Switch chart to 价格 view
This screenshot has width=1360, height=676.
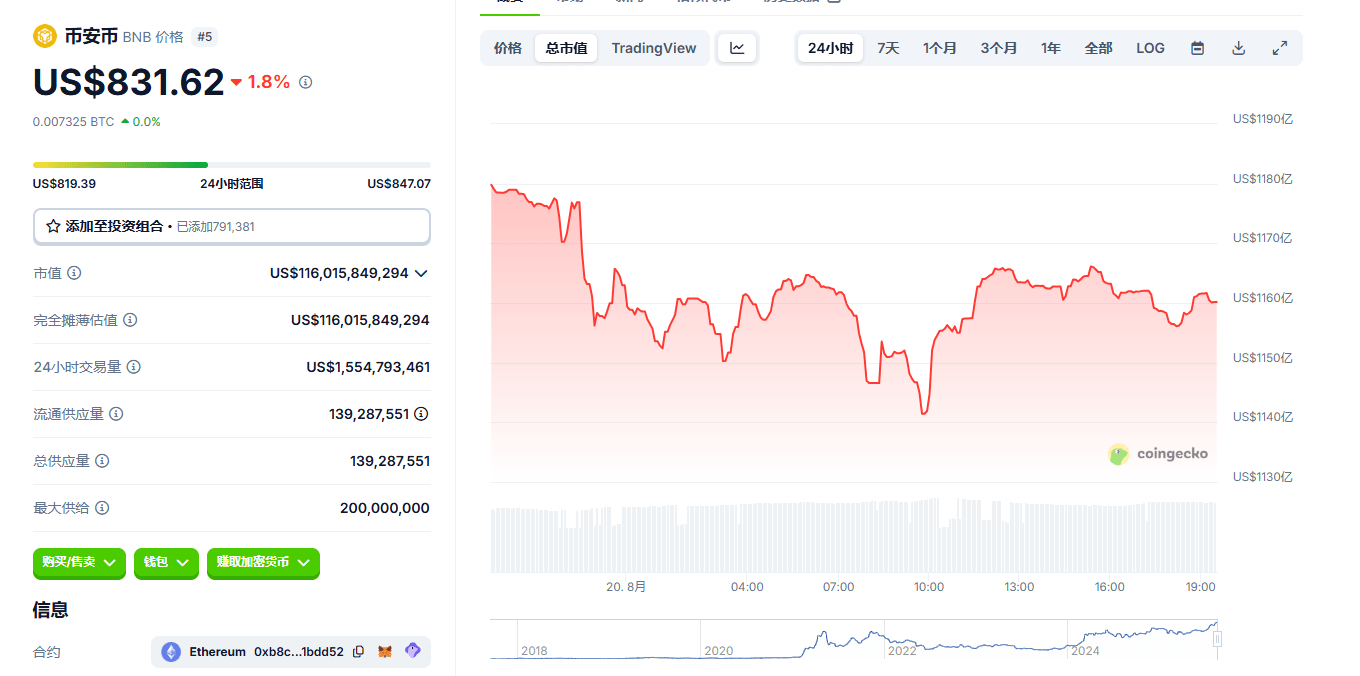[x=508, y=48]
